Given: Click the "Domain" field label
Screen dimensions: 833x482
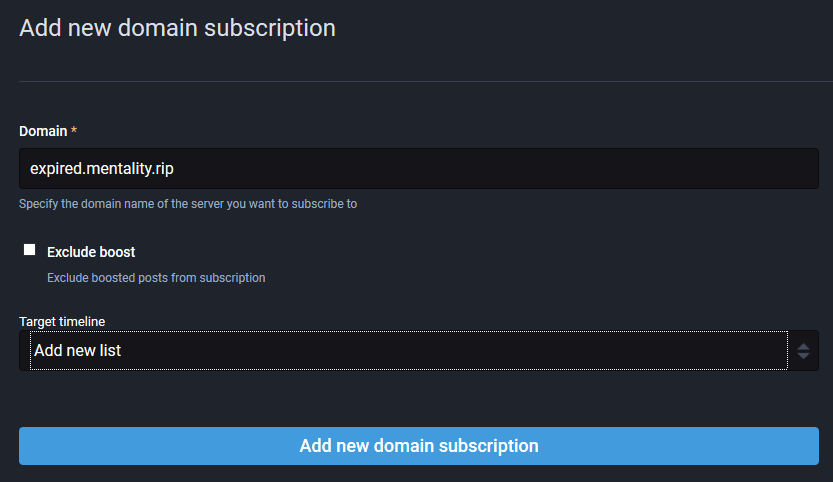Looking at the screenshot, I should coord(43,131).
